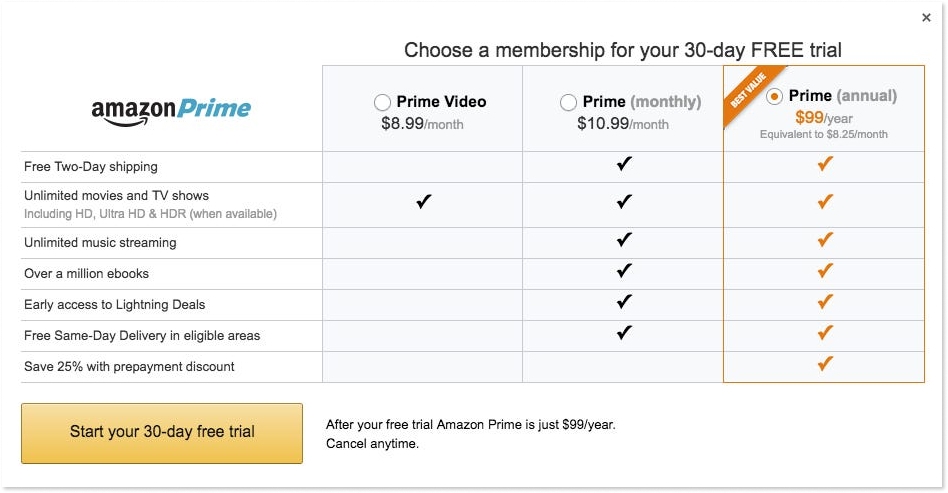Close the membership dialog with the X
948x493 pixels.
point(926,18)
